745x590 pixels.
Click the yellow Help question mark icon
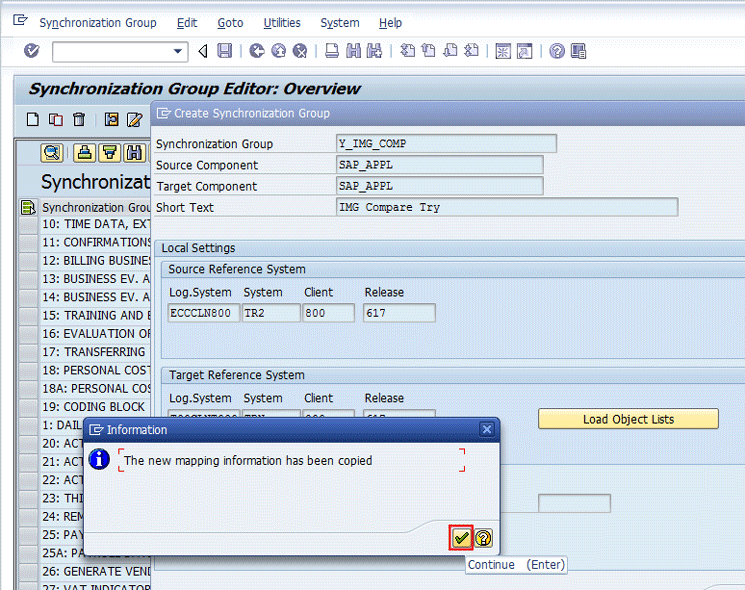tap(557, 51)
